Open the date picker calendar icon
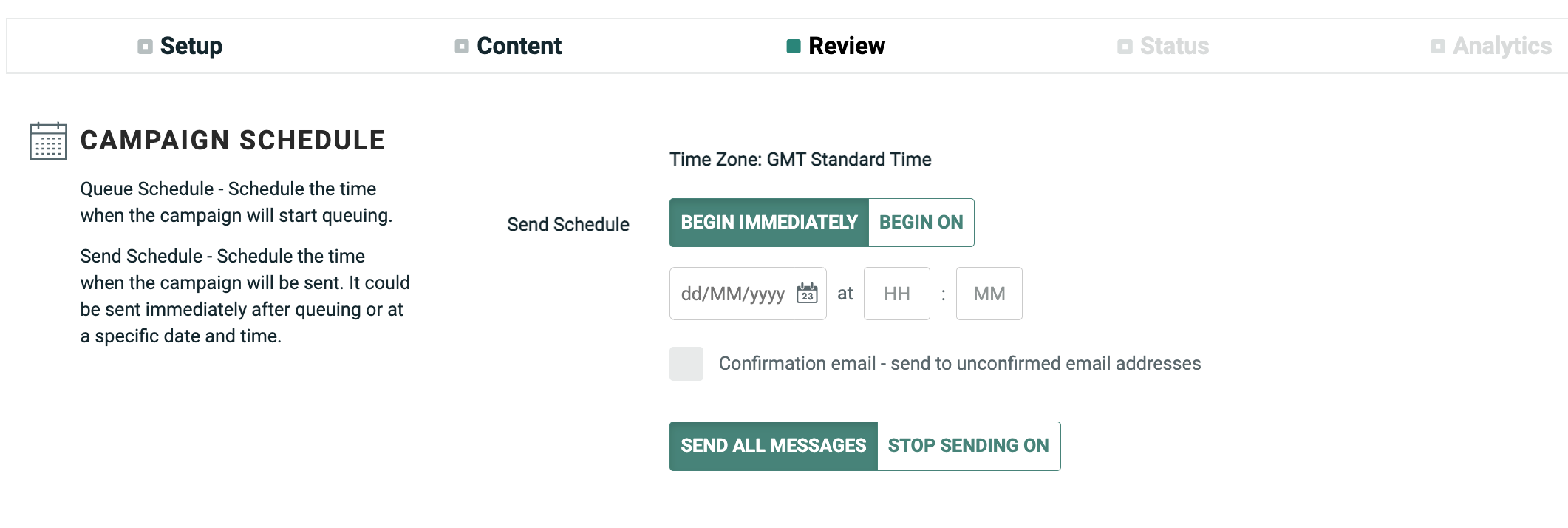Image resolution: width=1568 pixels, height=528 pixels. (x=807, y=294)
